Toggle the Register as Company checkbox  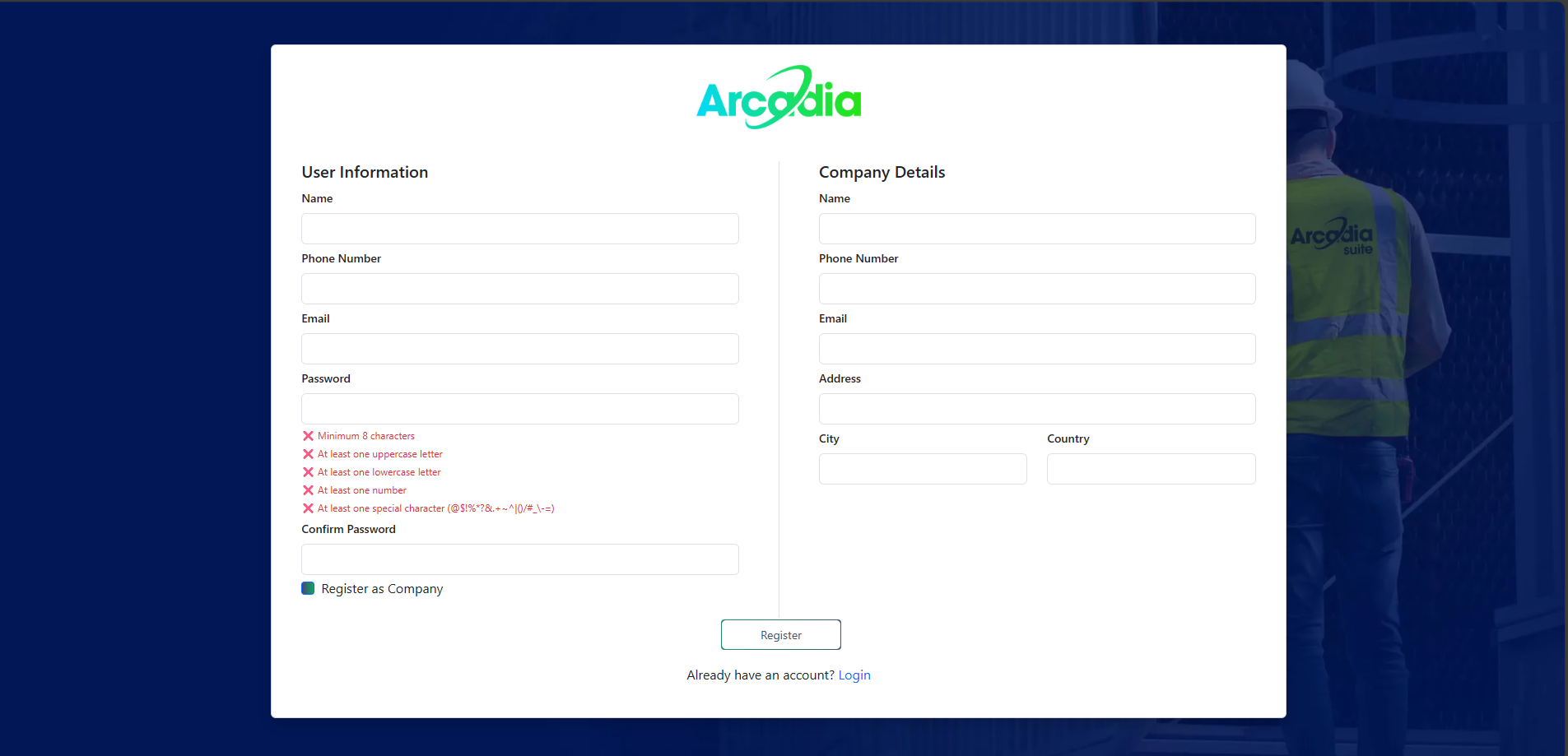tap(308, 588)
